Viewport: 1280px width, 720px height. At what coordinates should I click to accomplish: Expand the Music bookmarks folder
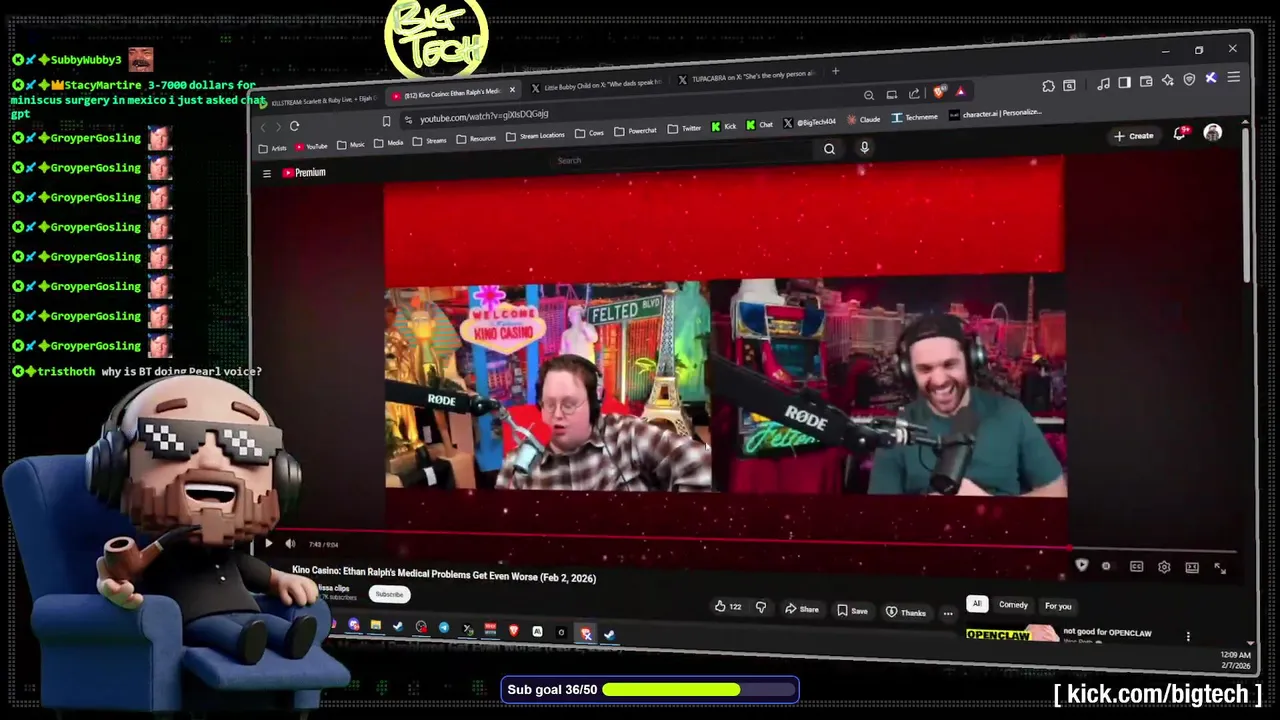coord(350,145)
